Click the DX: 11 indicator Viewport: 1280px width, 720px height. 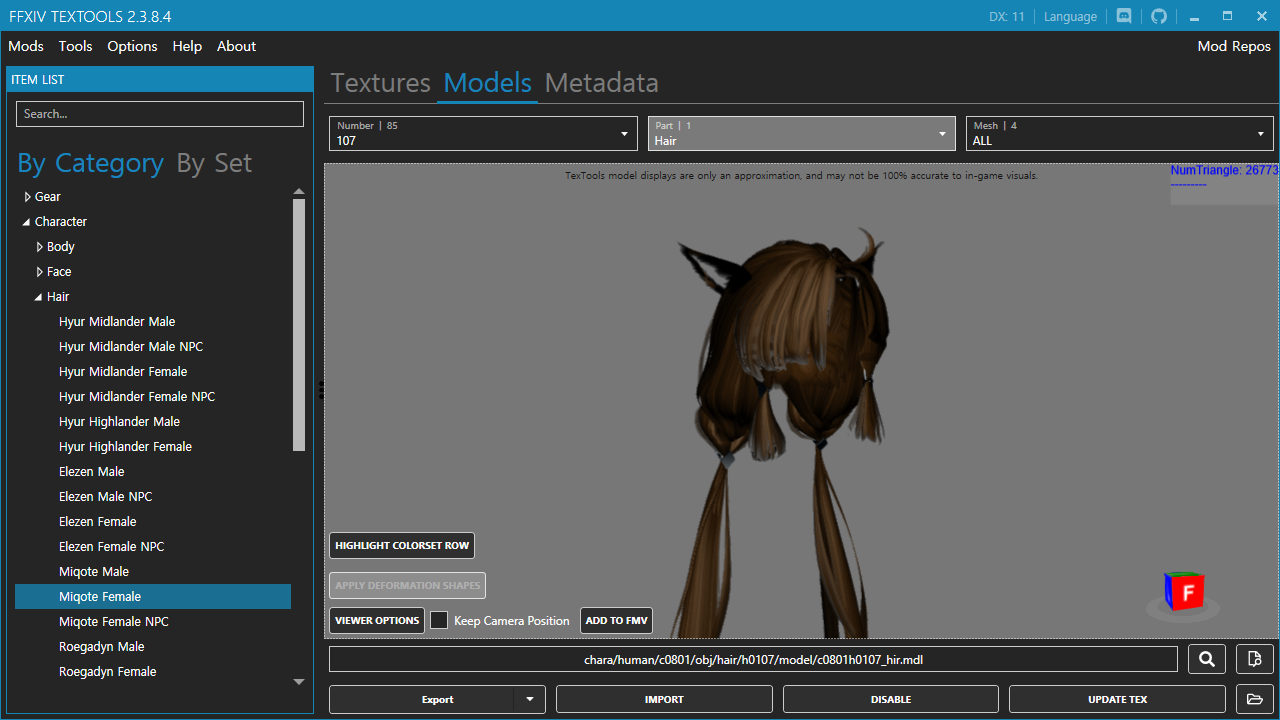point(1006,16)
